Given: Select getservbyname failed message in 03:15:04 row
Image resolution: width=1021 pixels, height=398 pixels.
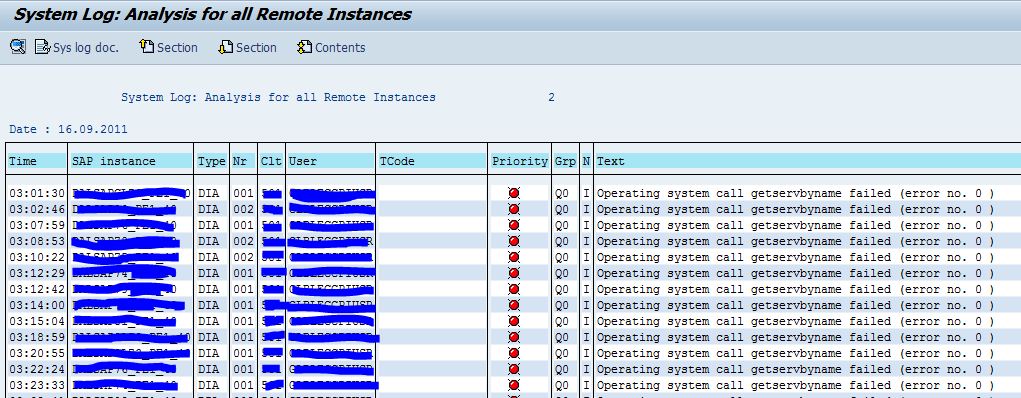Looking at the screenshot, I should [x=796, y=321].
